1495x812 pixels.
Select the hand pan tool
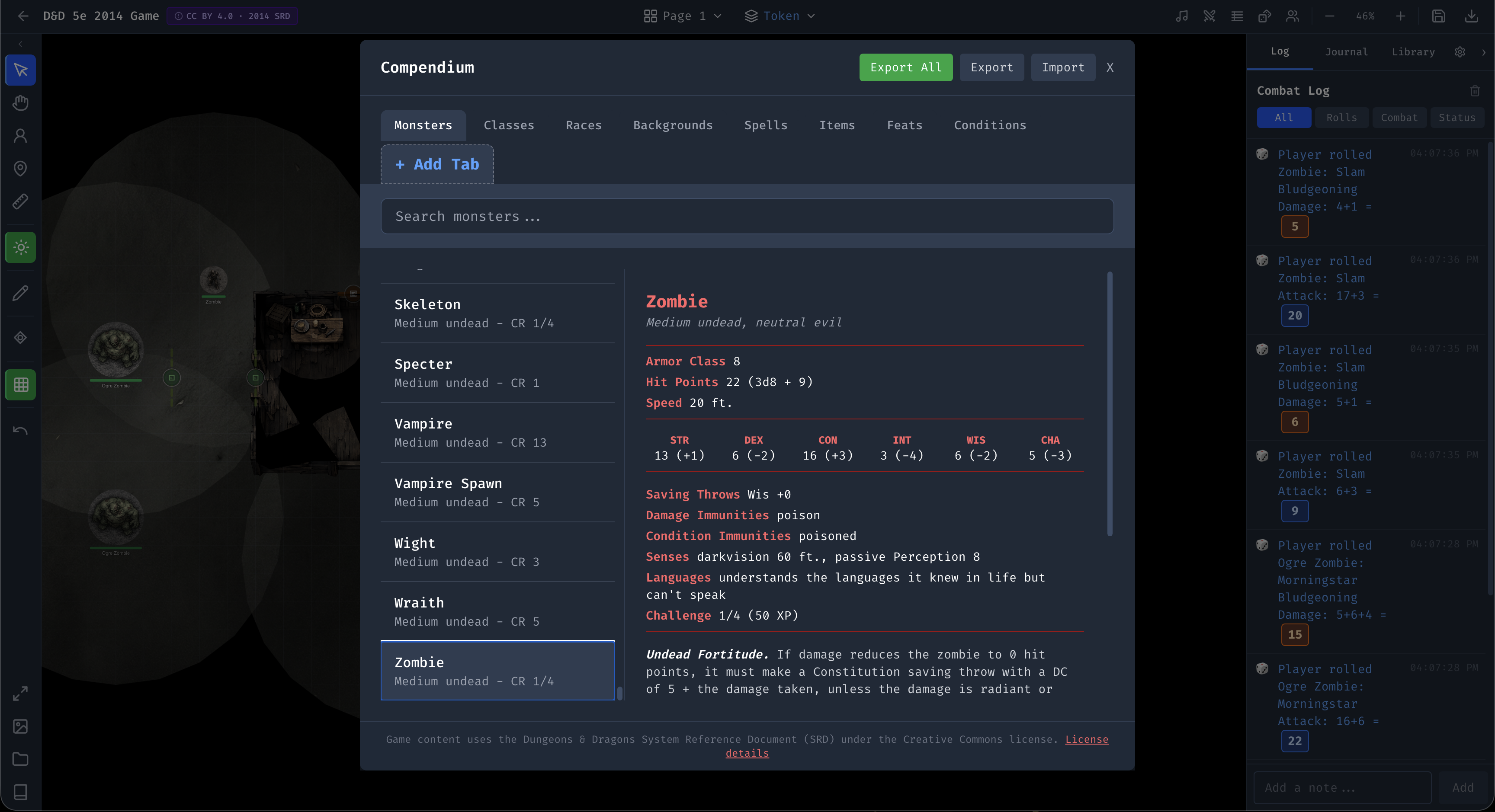point(21,103)
